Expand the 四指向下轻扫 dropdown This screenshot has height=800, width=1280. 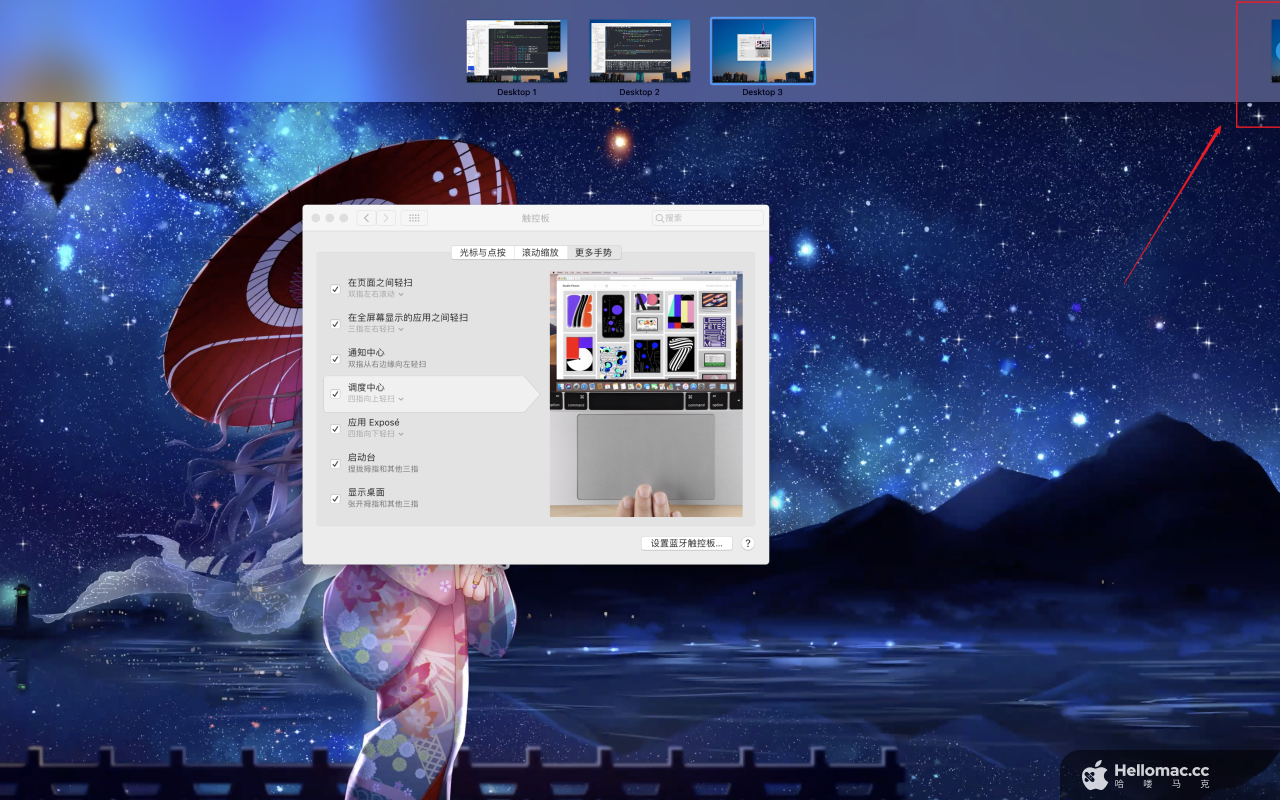[376, 434]
